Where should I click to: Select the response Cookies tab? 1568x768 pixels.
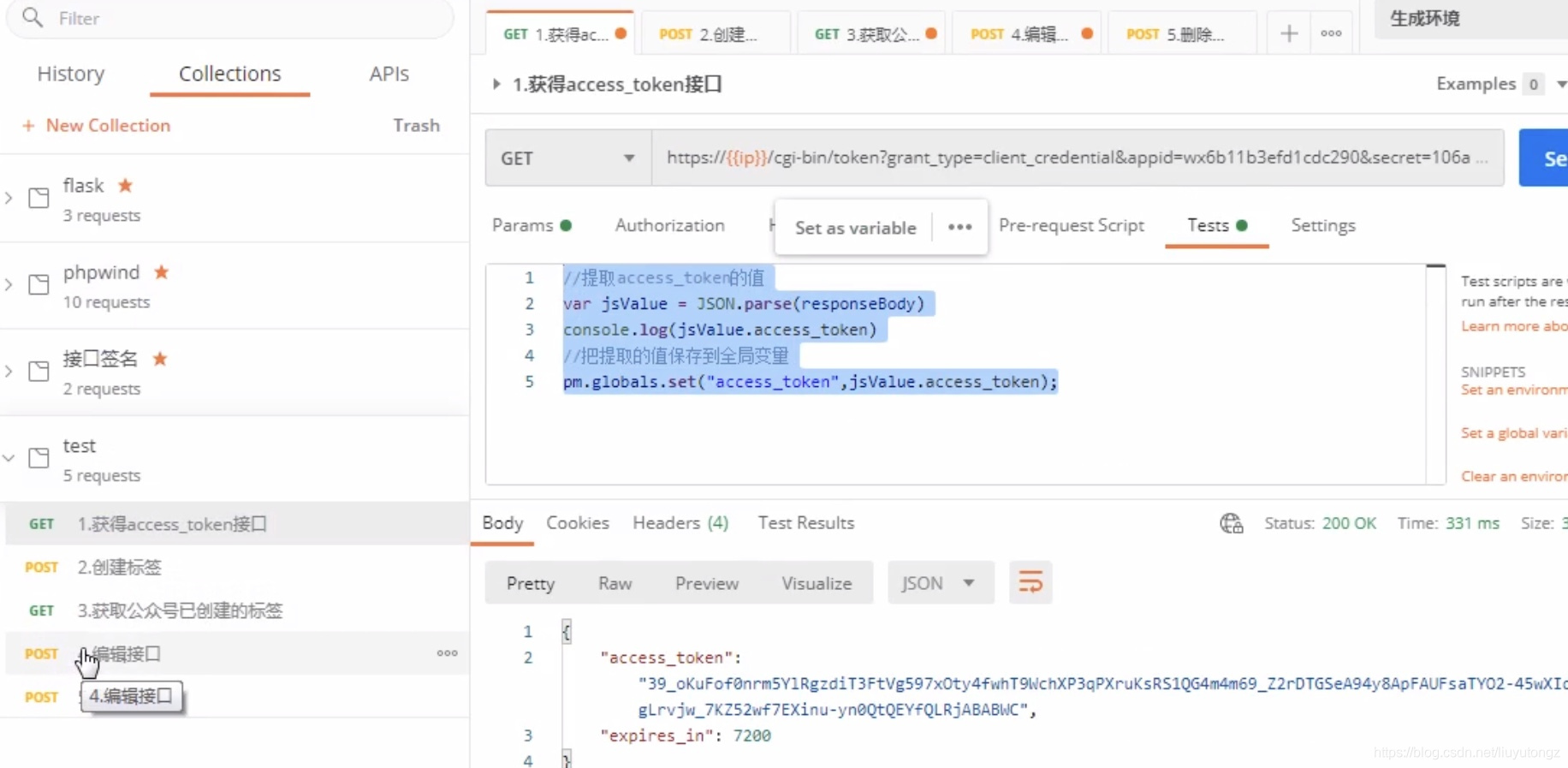coord(578,522)
